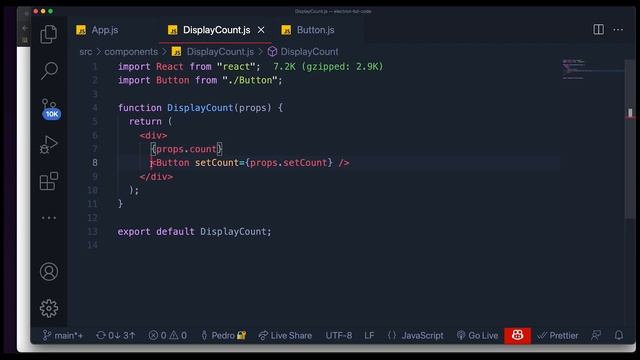The width and height of the screenshot is (640, 360).
Task: Click the vertical editor scrollbar
Action: (x=630, y=139)
